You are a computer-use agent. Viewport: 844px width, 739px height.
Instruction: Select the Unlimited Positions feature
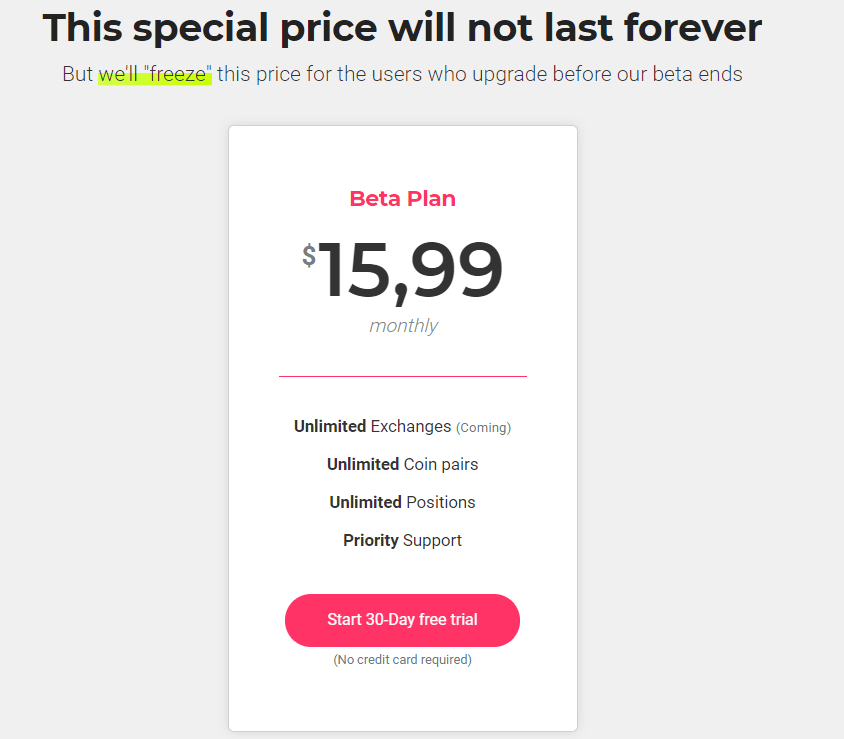[x=402, y=502]
